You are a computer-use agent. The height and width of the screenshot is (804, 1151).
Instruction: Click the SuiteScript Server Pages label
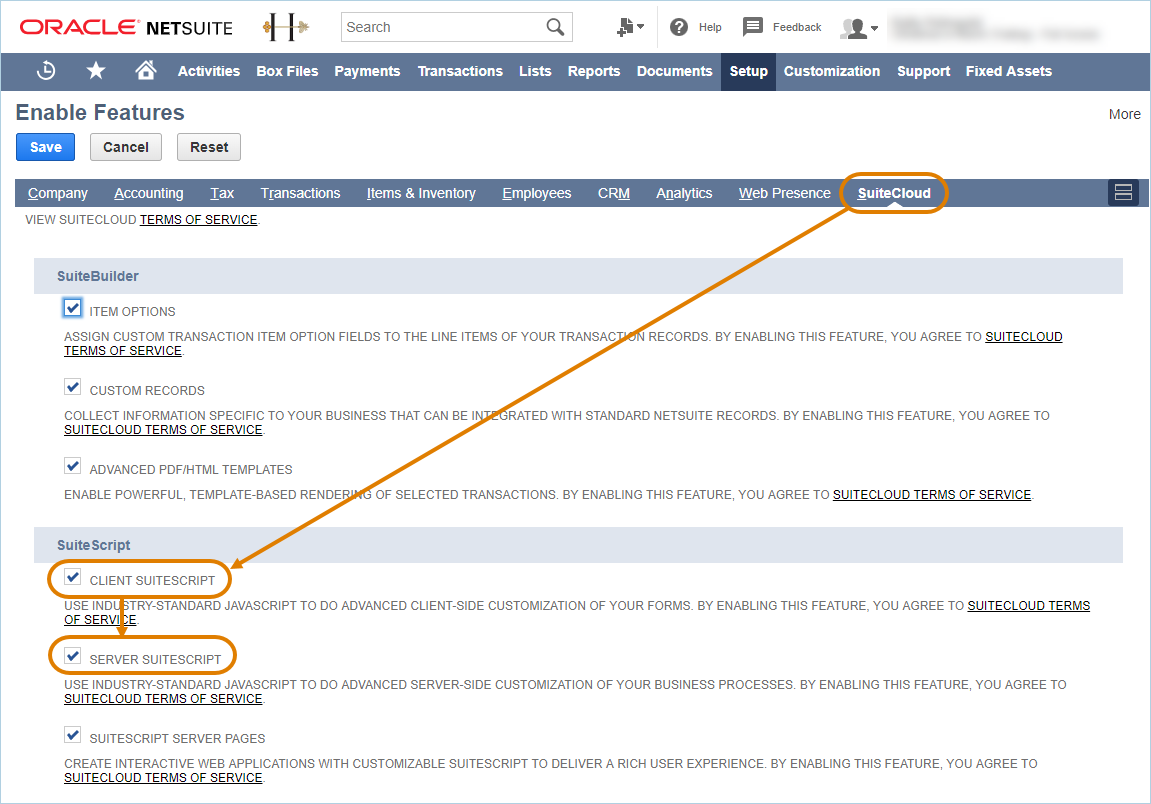pos(177,739)
